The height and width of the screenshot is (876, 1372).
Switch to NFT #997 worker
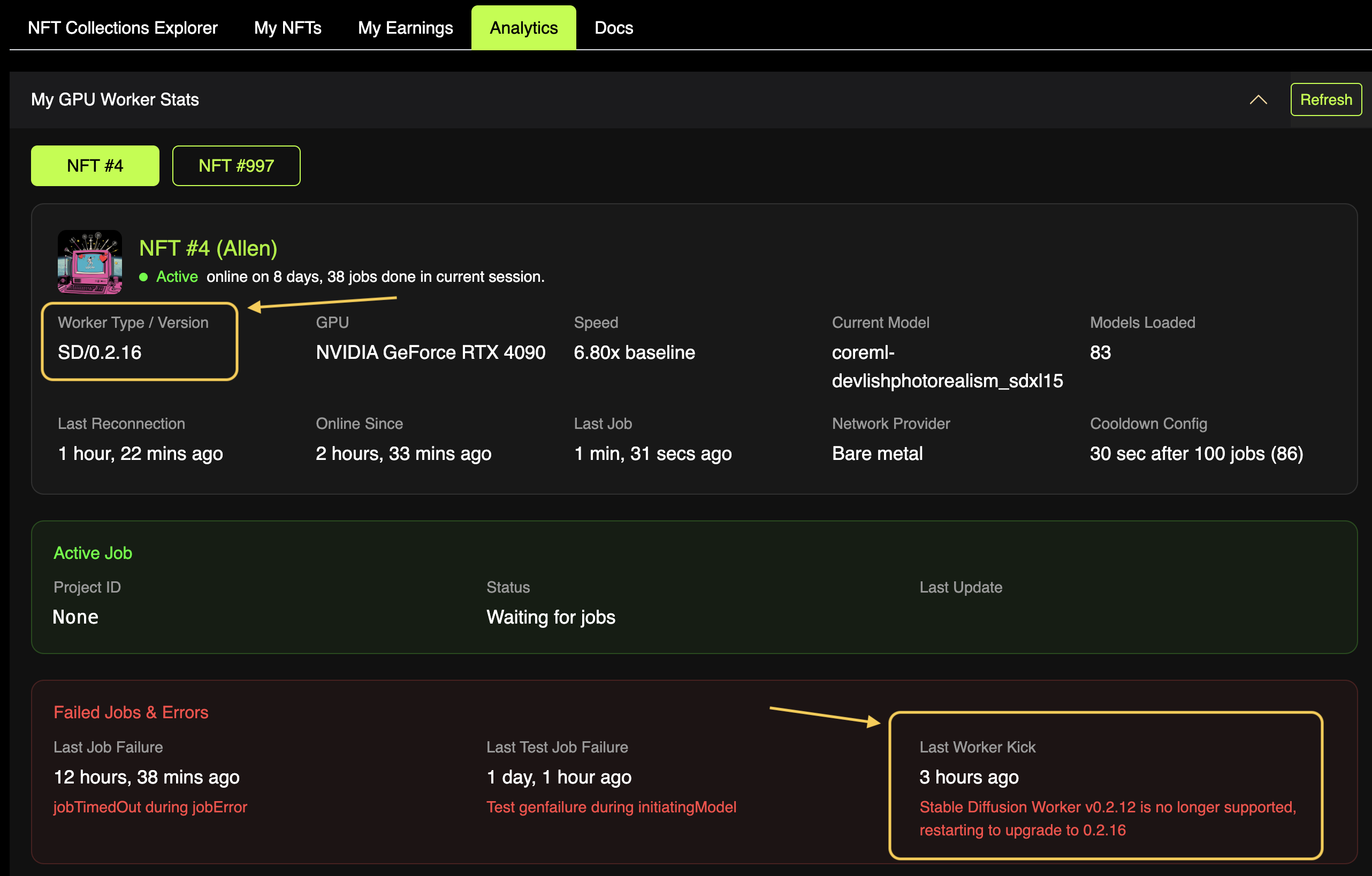coord(236,166)
